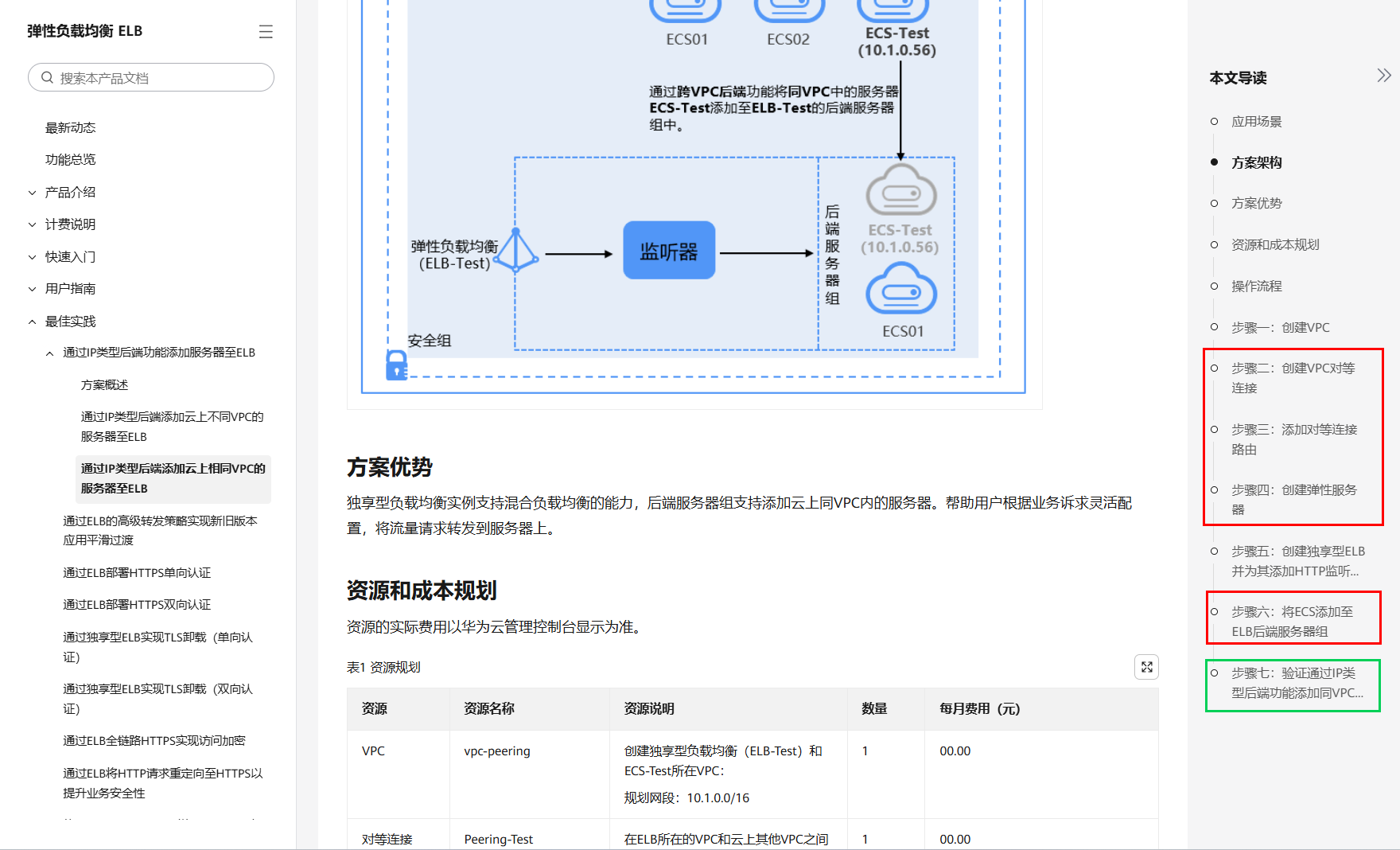Expand the 资源规划 table to fullscreen

point(1146,667)
